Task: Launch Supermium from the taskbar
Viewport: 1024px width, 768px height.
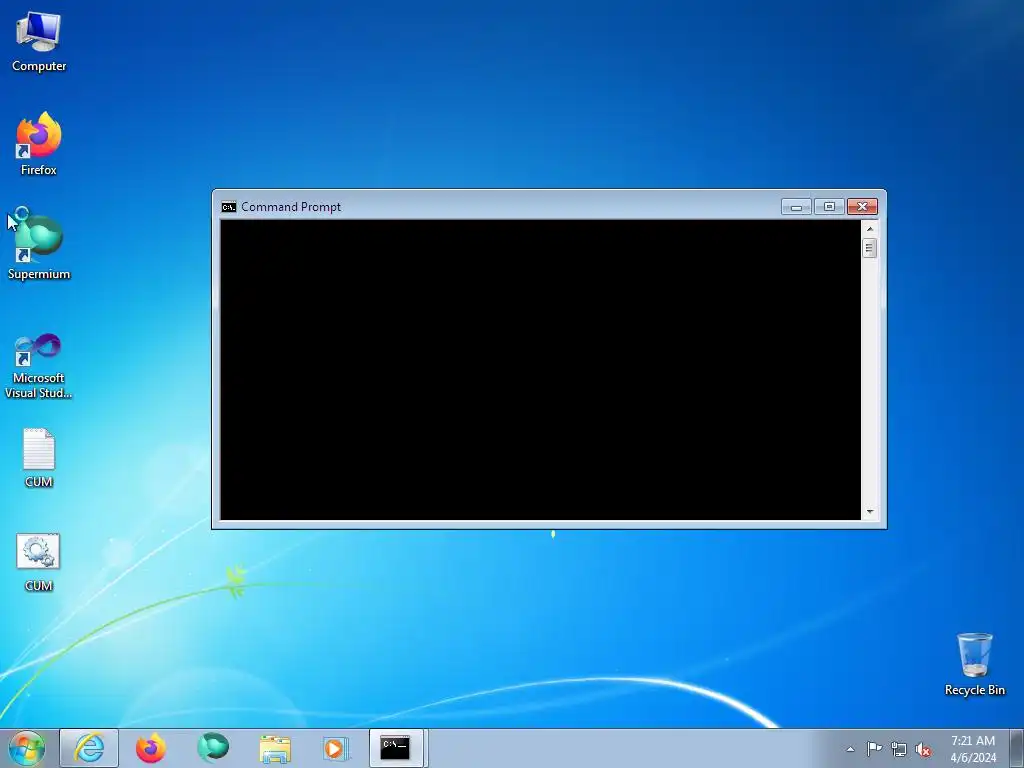Action: (213, 748)
